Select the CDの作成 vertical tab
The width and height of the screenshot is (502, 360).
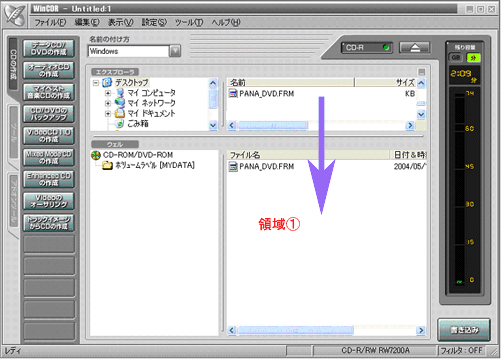[x=13, y=64]
